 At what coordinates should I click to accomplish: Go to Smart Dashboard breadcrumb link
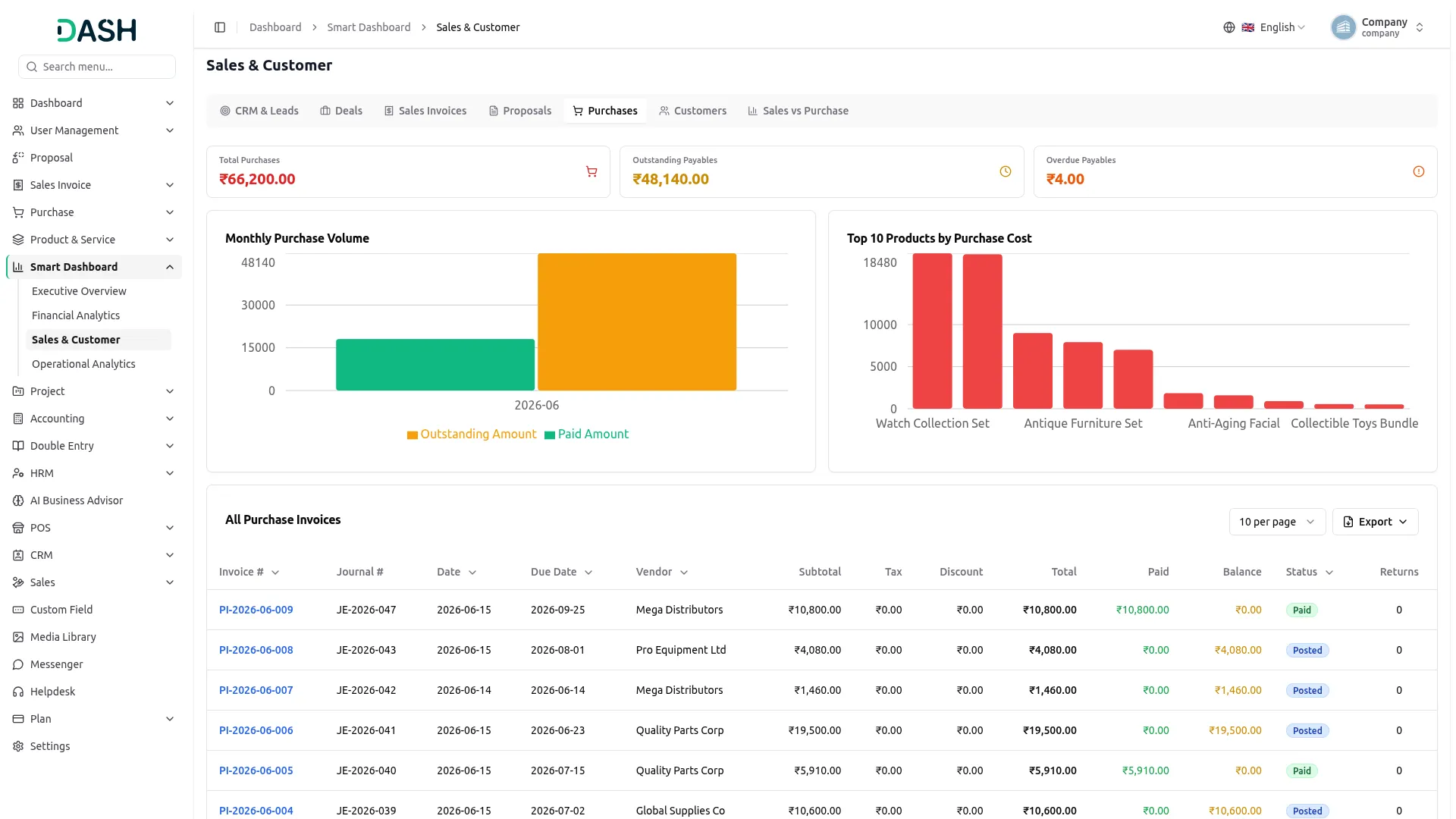tap(369, 27)
